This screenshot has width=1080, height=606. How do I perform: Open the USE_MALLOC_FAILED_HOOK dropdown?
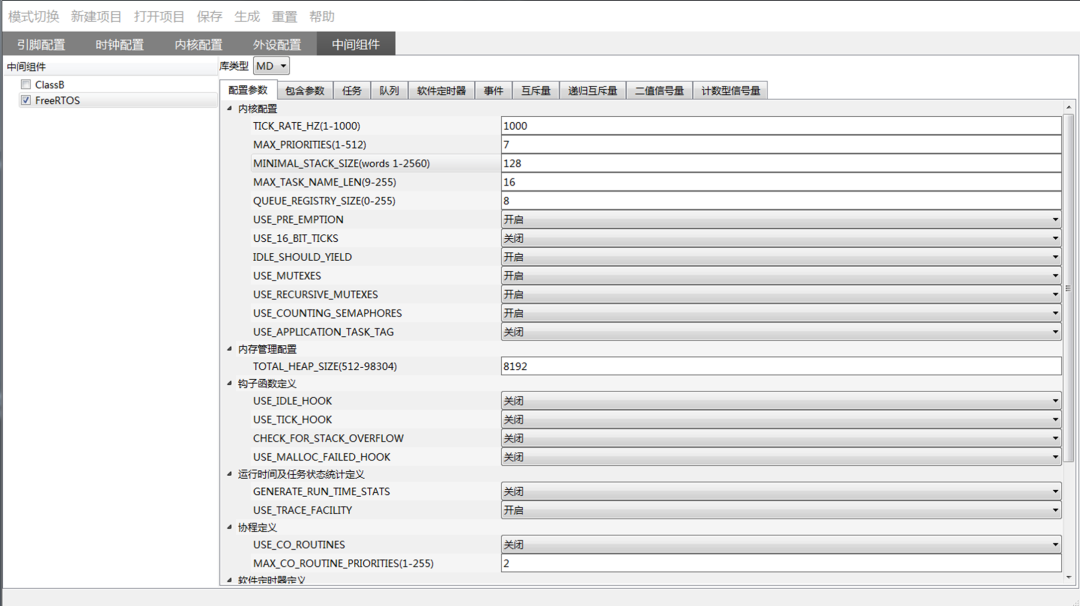(x=781, y=457)
